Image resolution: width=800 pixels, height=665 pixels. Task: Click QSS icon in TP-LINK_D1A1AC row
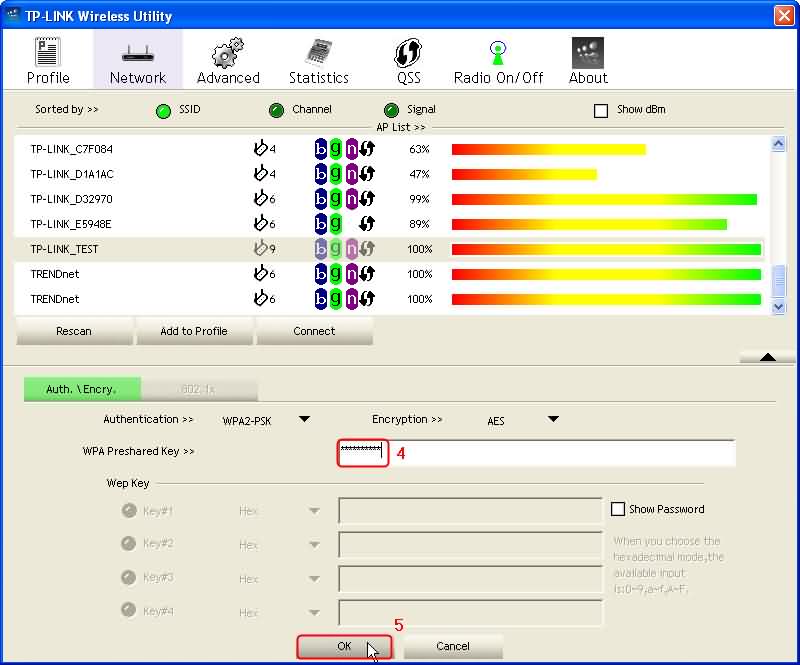[367, 174]
